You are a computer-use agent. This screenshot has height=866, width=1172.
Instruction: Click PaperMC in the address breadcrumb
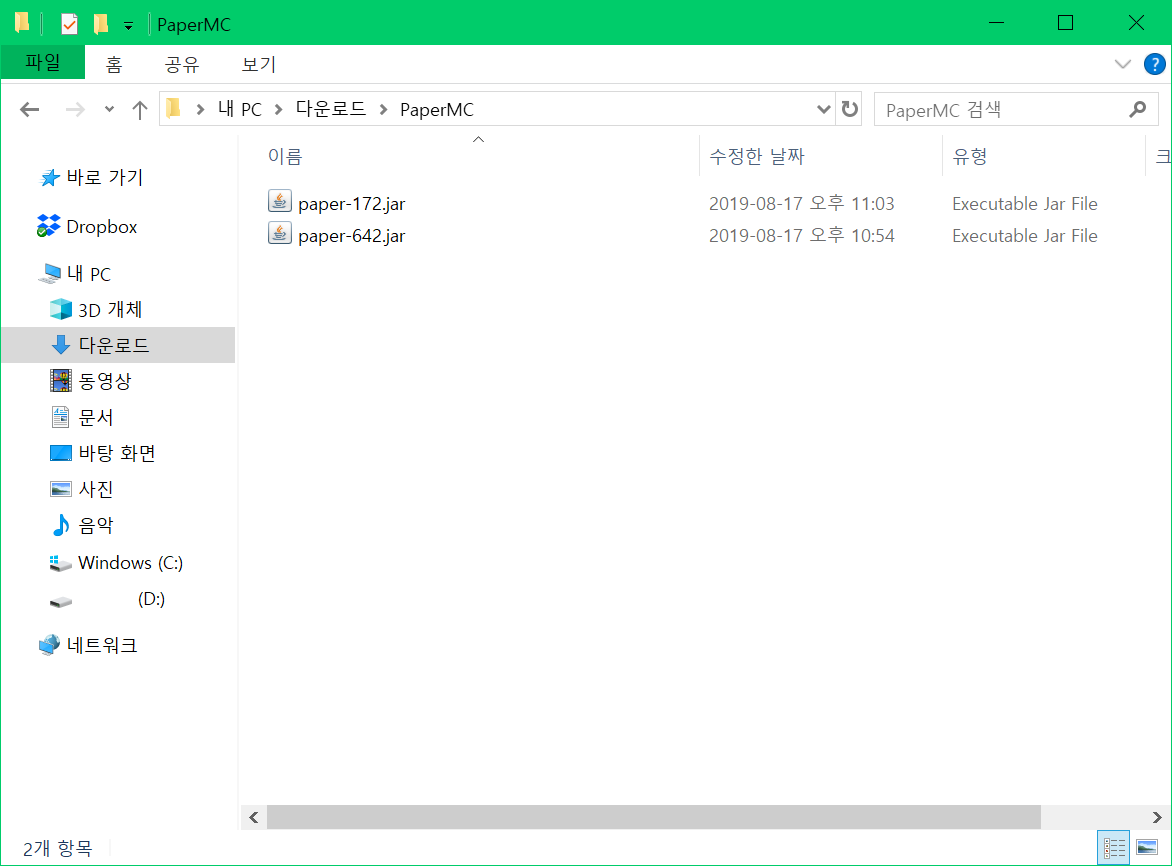(437, 110)
